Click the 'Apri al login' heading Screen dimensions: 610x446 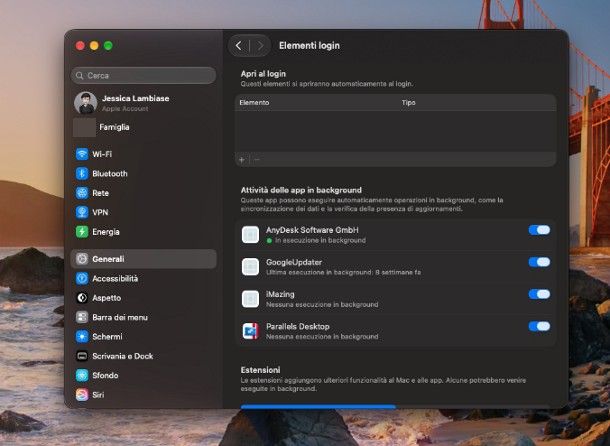[263, 74]
